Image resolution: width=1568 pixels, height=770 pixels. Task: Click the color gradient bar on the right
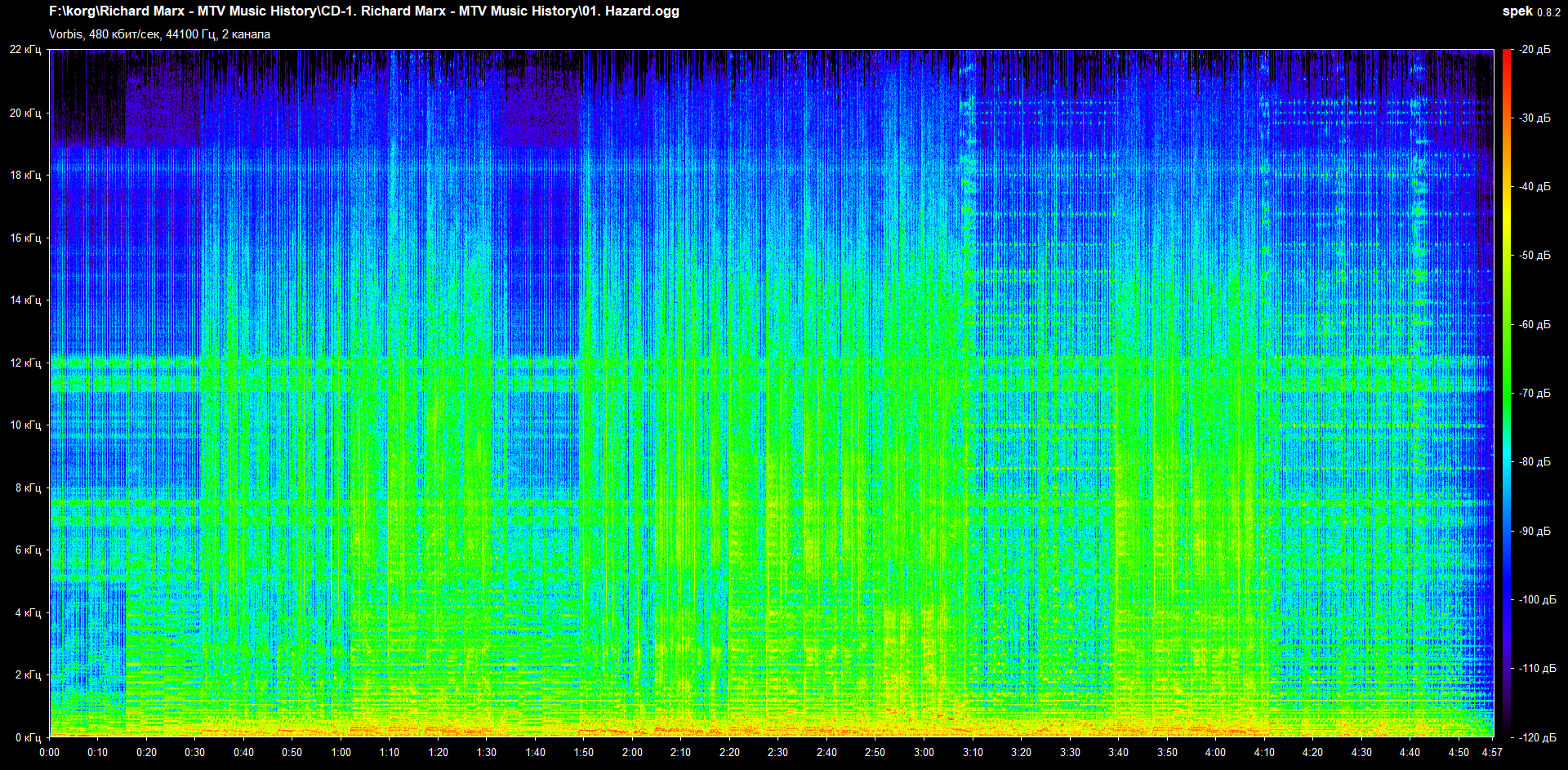click(x=1506, y=392)
